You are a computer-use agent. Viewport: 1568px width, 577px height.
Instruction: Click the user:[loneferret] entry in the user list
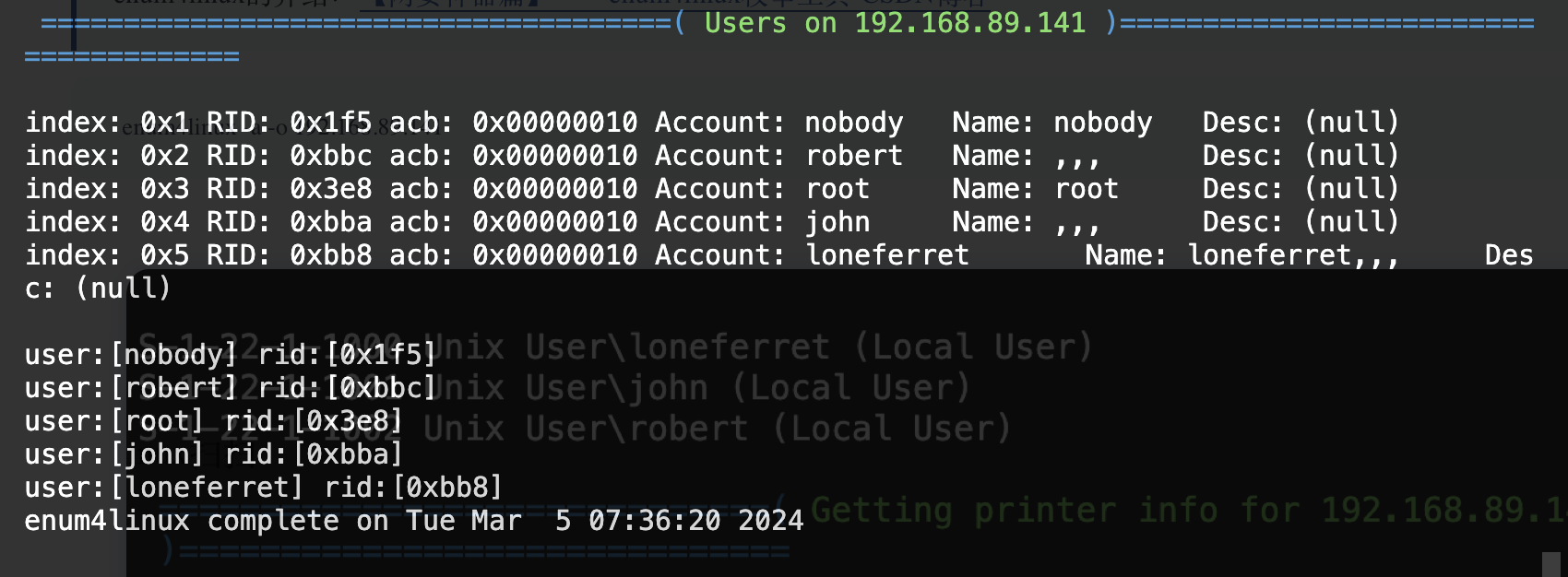[164, 488]
